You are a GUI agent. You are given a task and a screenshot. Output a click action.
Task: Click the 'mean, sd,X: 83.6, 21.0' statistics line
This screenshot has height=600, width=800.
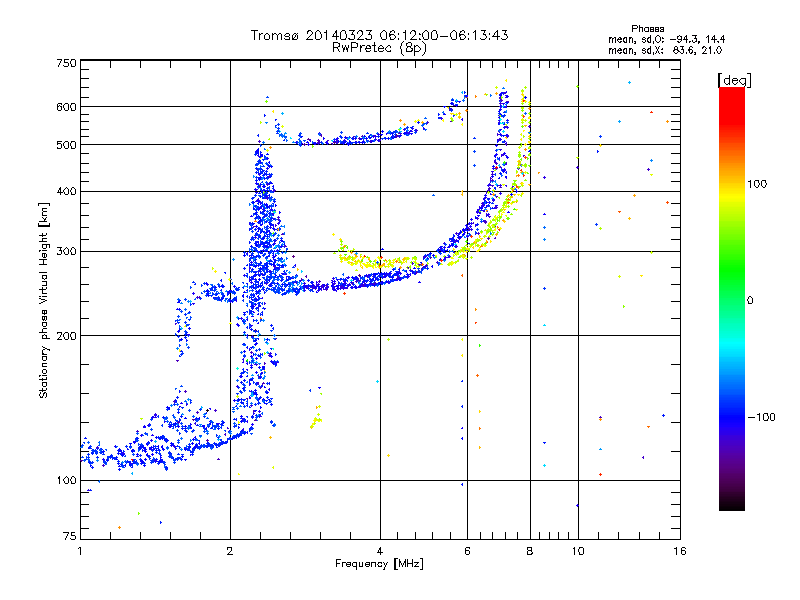665,50
